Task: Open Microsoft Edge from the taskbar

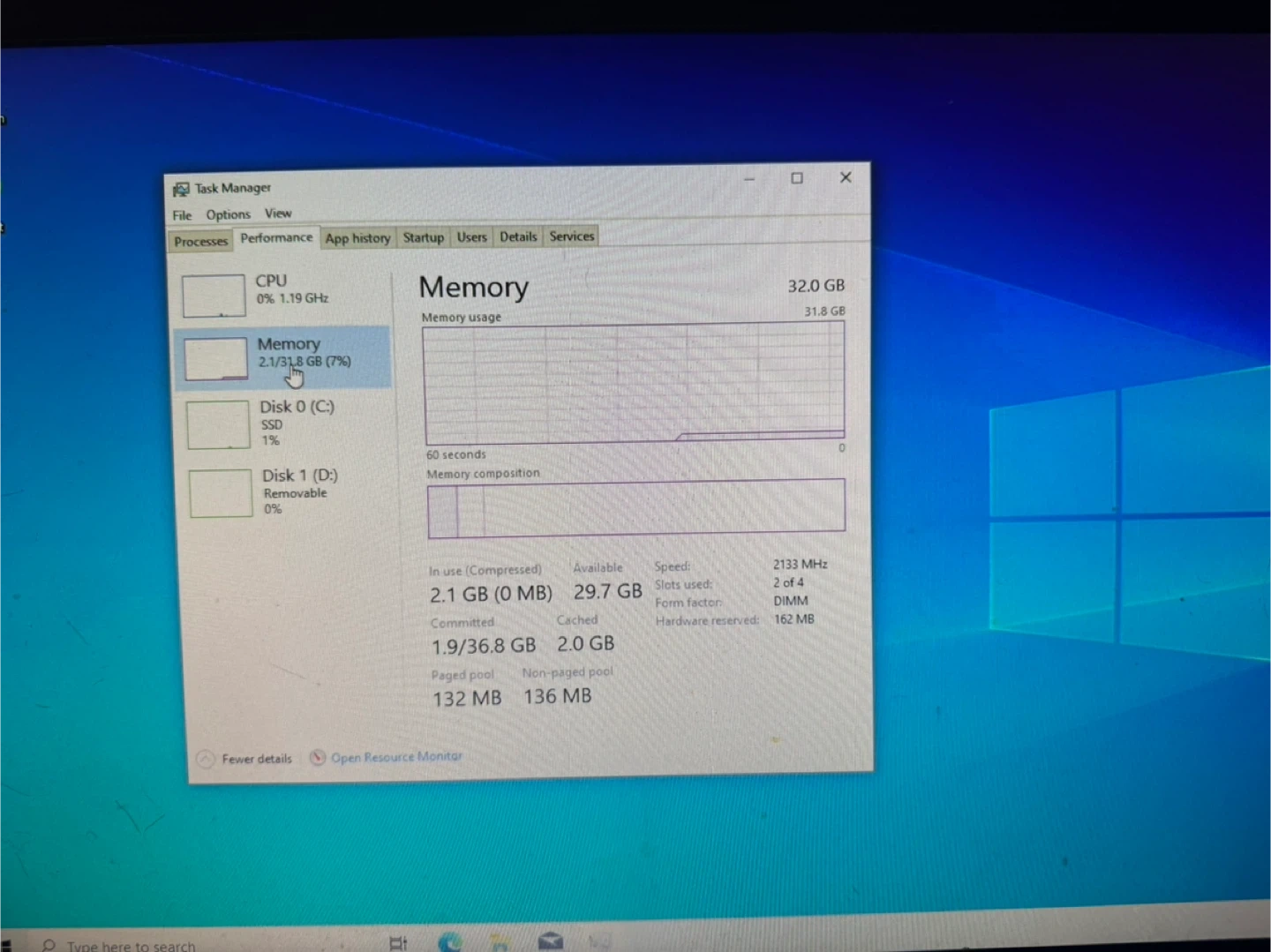Action: pyautogui.click(x=450, y=942)
